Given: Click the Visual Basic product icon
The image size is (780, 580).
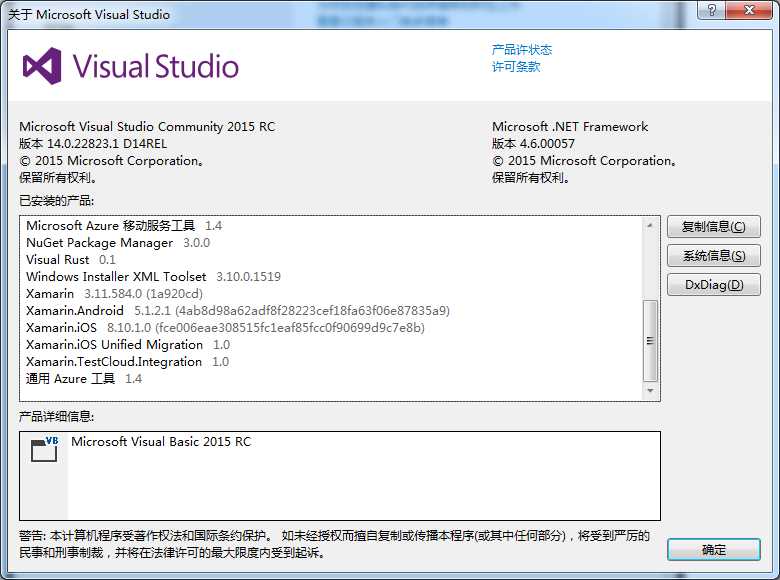Looking at the screenshot, I should pos(44,449).
